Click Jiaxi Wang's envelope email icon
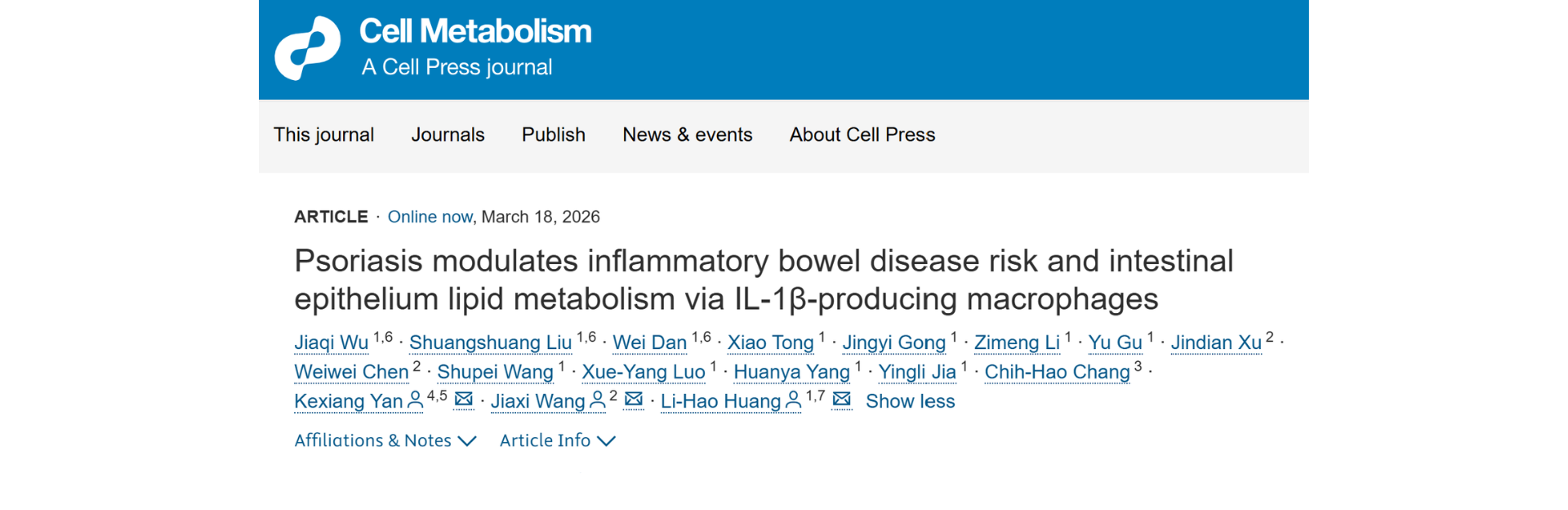 634,400
